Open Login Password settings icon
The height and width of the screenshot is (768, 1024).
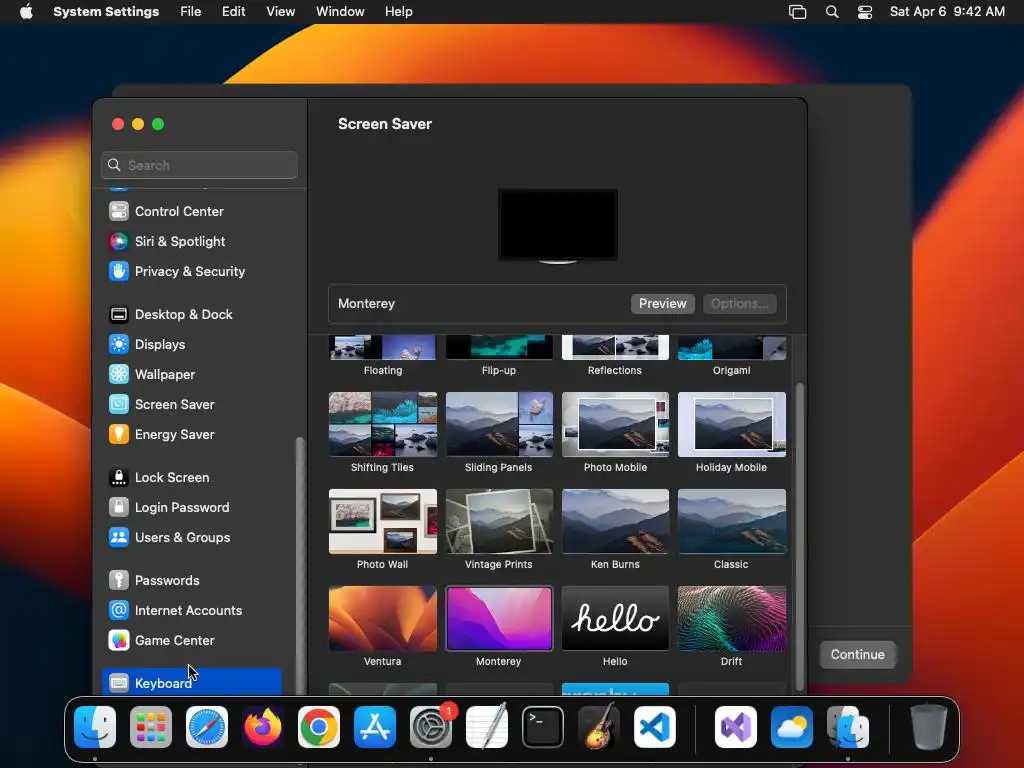click(119, 508)
